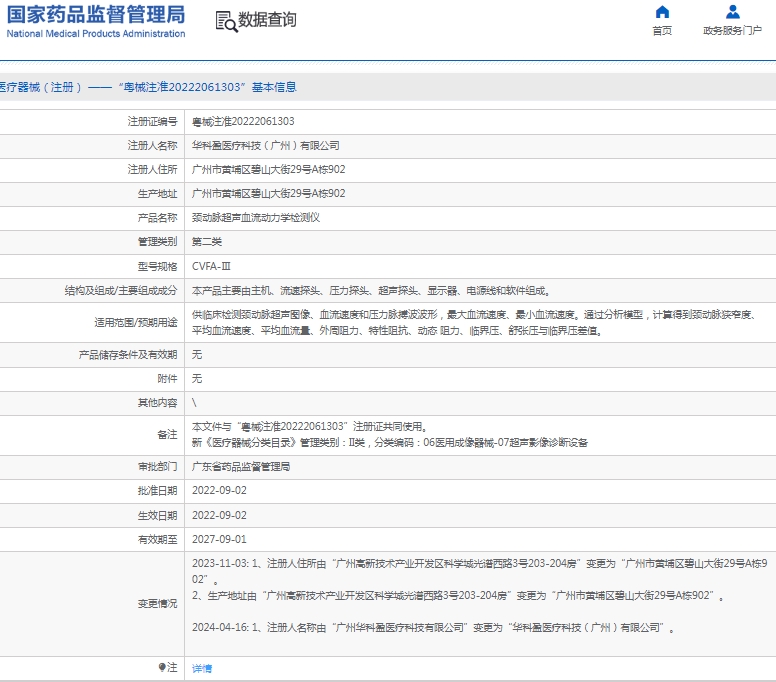Click the 注册人住所 address value
The height and width of the screenshot is (682, 776).
269,169
